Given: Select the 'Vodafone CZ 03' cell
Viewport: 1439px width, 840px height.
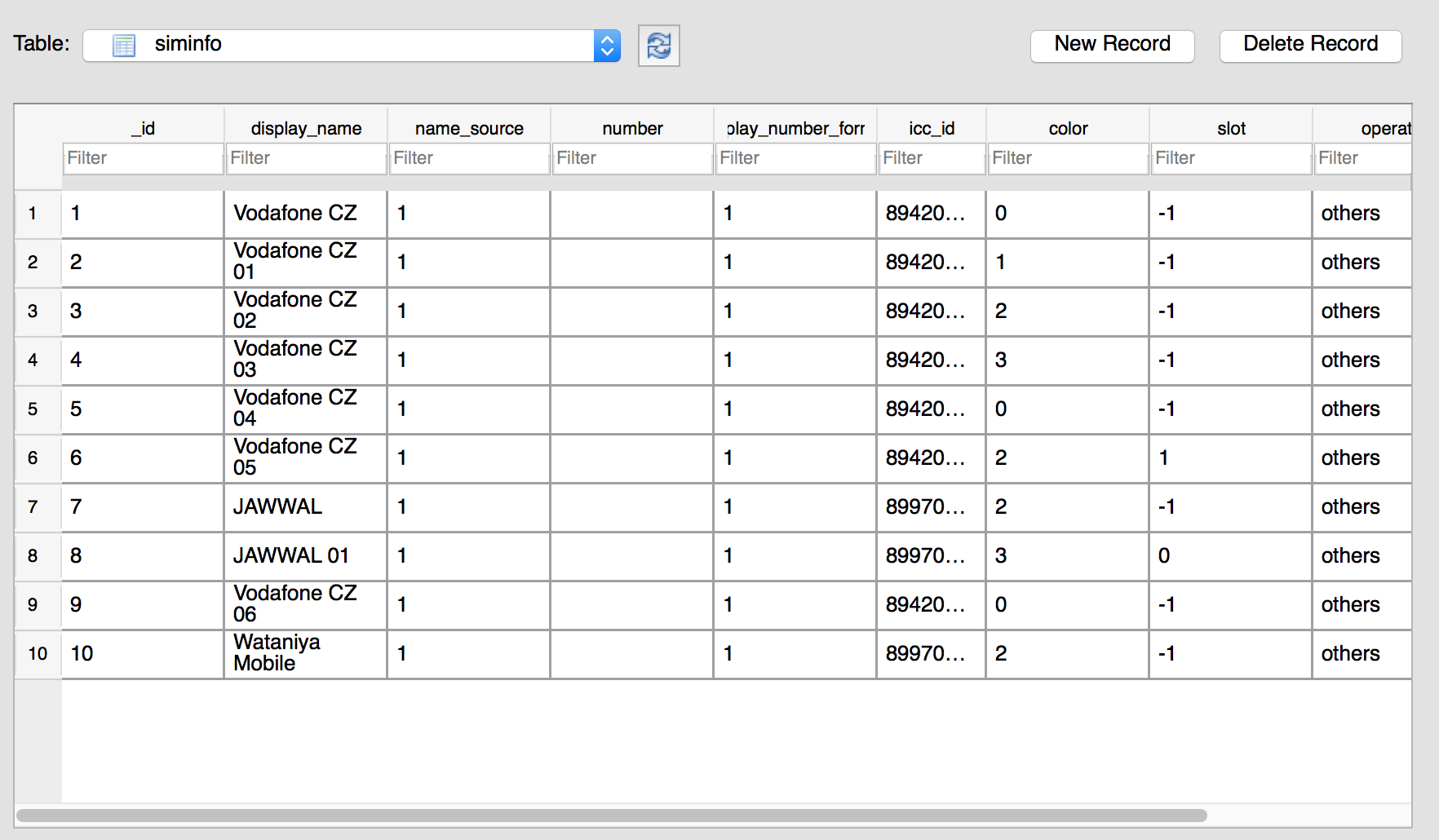Looking at the screenshot, I should click(305, 360).
